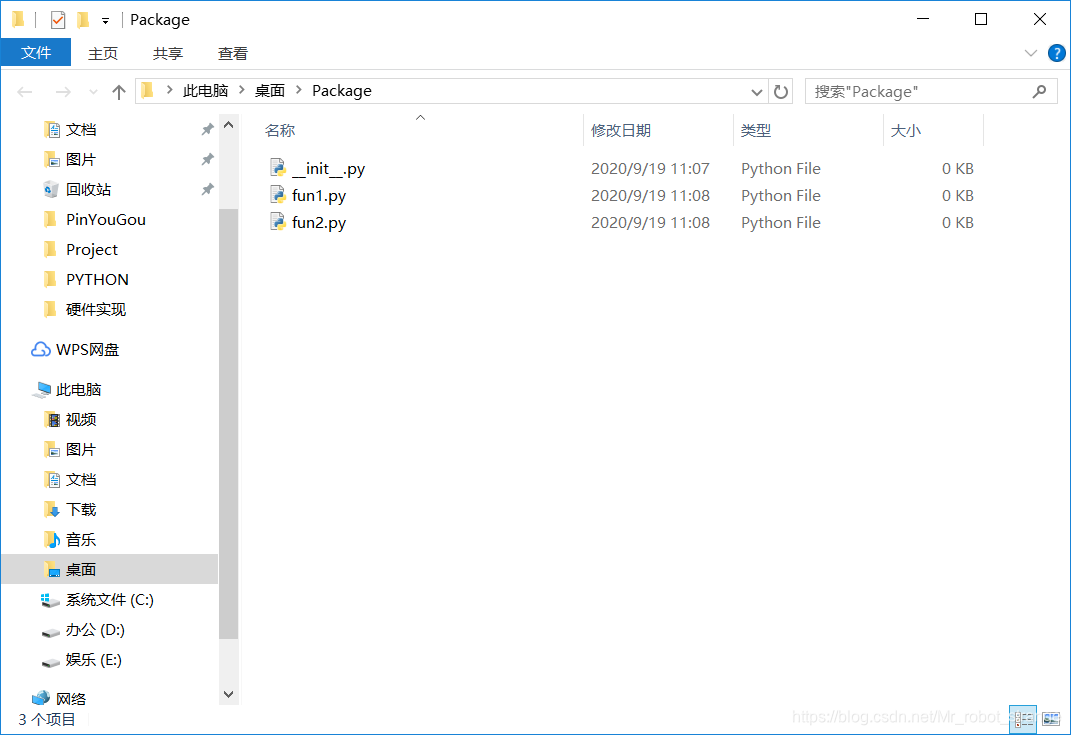Open the PinYouGou folder in the sidebar
This screenshot has height=735, width=1071.
click(x=106, y=219)
